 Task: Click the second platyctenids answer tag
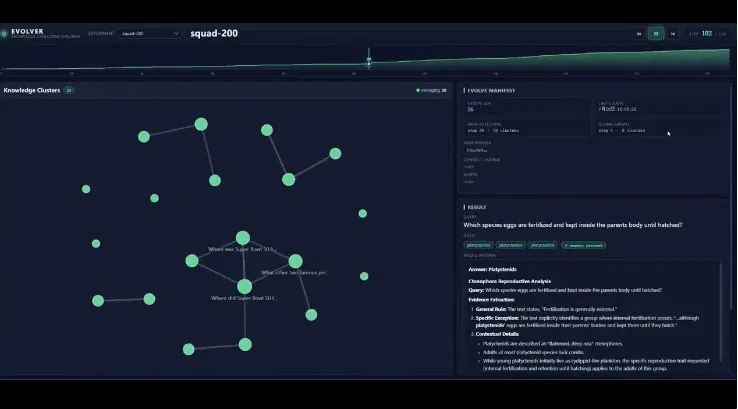tap(510, 245)
